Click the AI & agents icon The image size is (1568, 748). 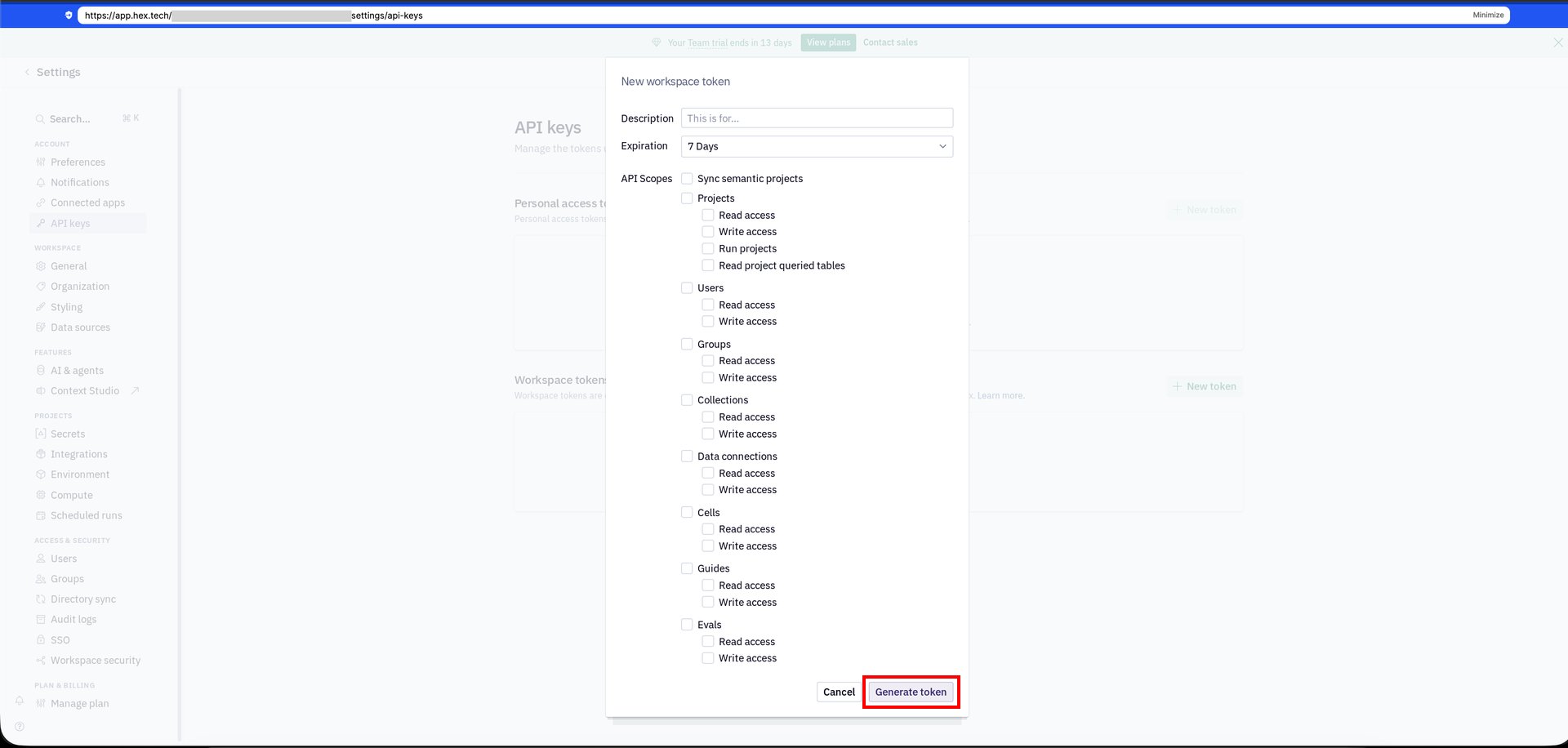click(x=41, y=371)
